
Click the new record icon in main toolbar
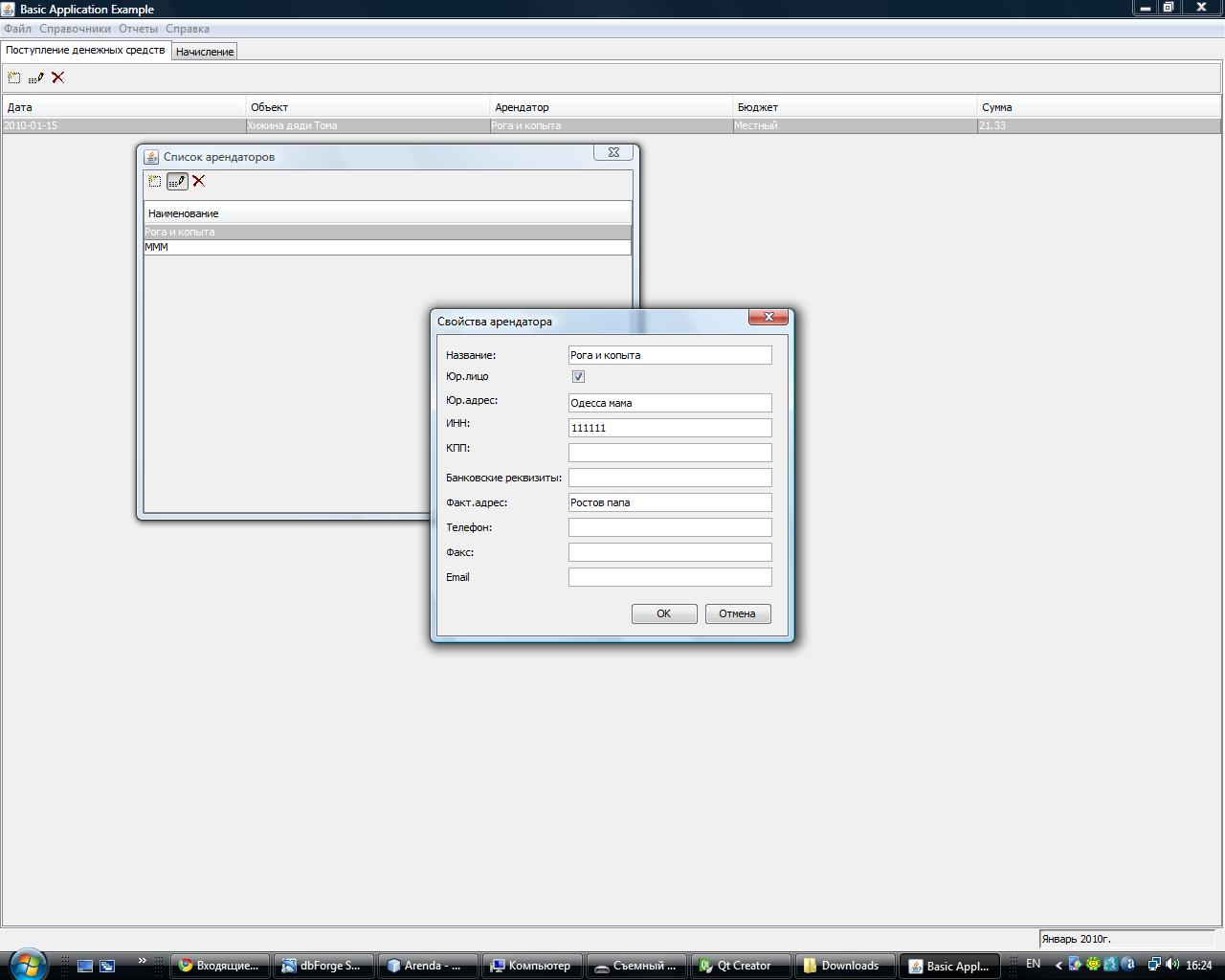(x=14, y=78)
